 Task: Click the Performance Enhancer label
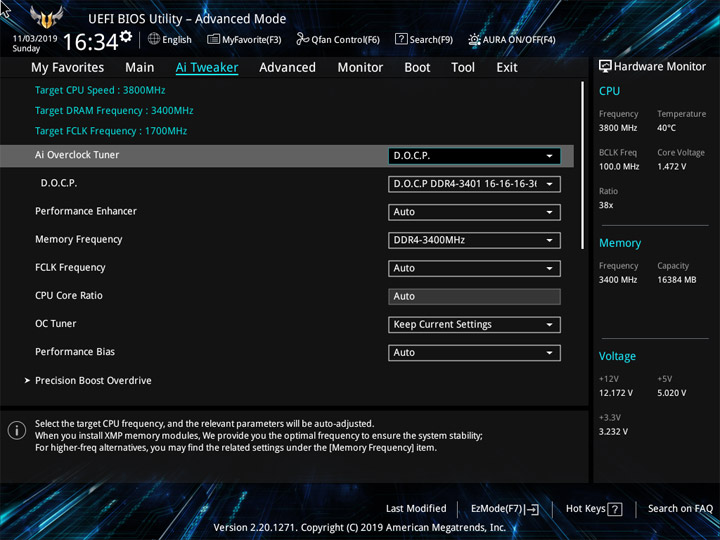point(86,211)
